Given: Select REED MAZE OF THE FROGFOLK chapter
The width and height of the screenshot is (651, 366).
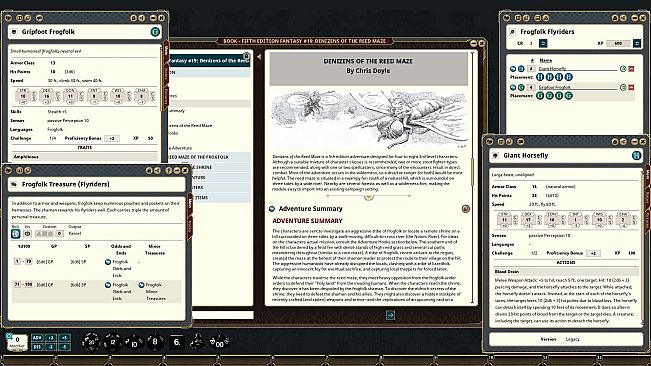Looking at the screenshot, I should [209, 157].
